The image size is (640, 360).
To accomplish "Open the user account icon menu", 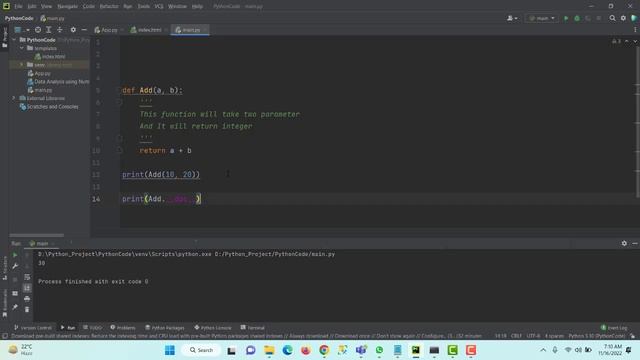I will click(x=512, y=18).
